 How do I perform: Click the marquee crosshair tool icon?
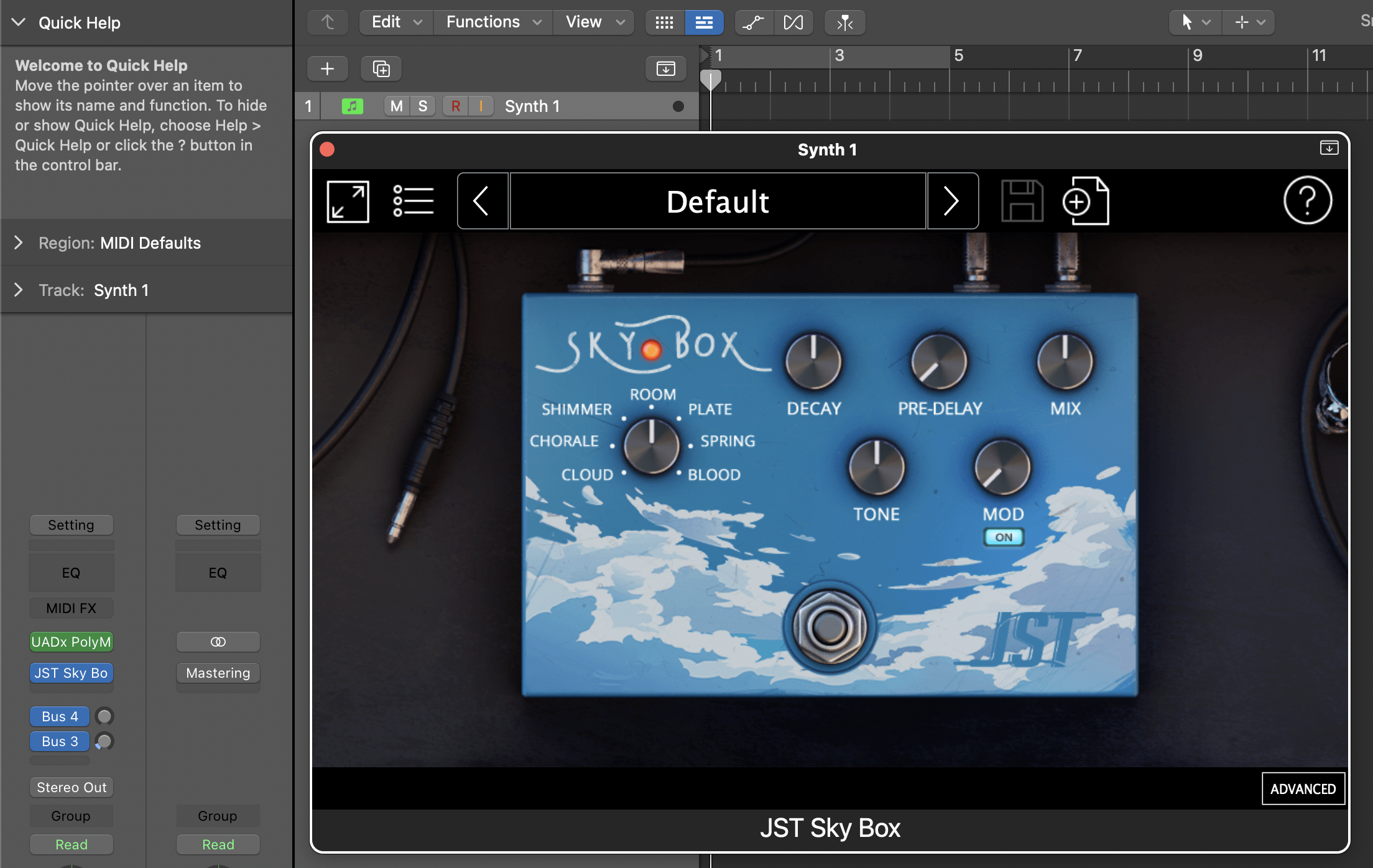pos(1241,22)
